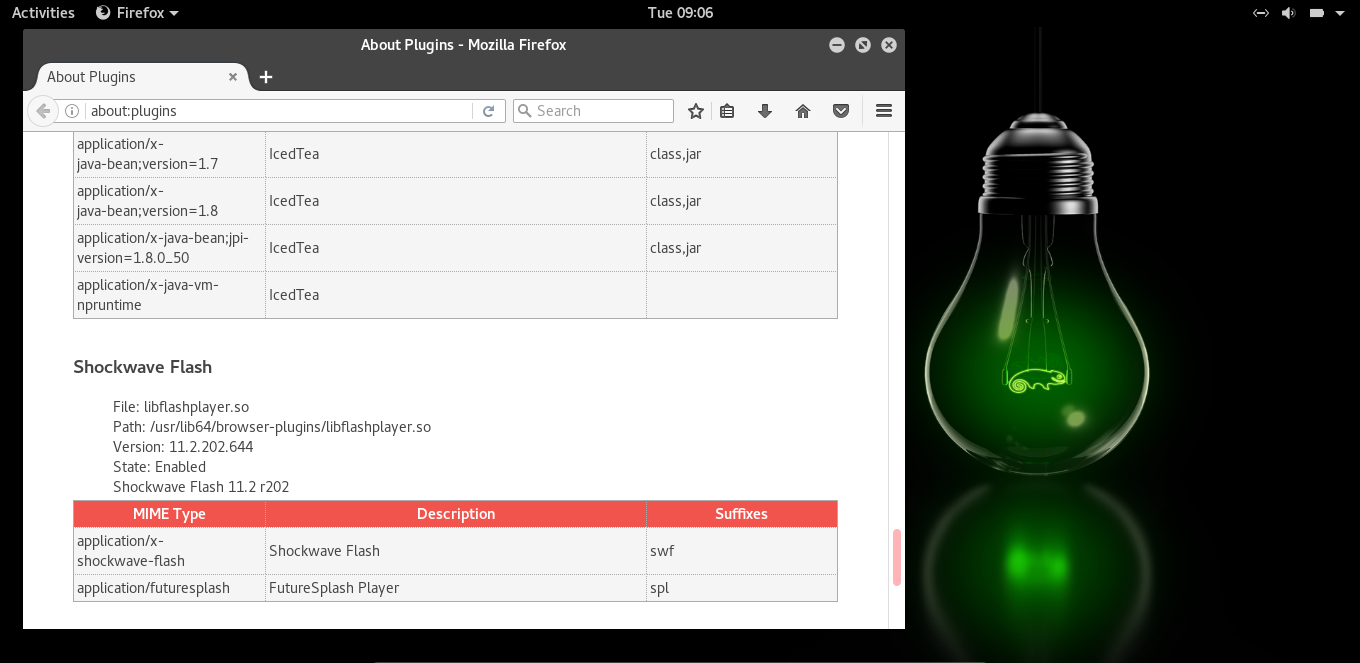The height and width of the screenshot is (663, 1360).
Task: Click the spl suffix cell
Action: click(742, 588)
